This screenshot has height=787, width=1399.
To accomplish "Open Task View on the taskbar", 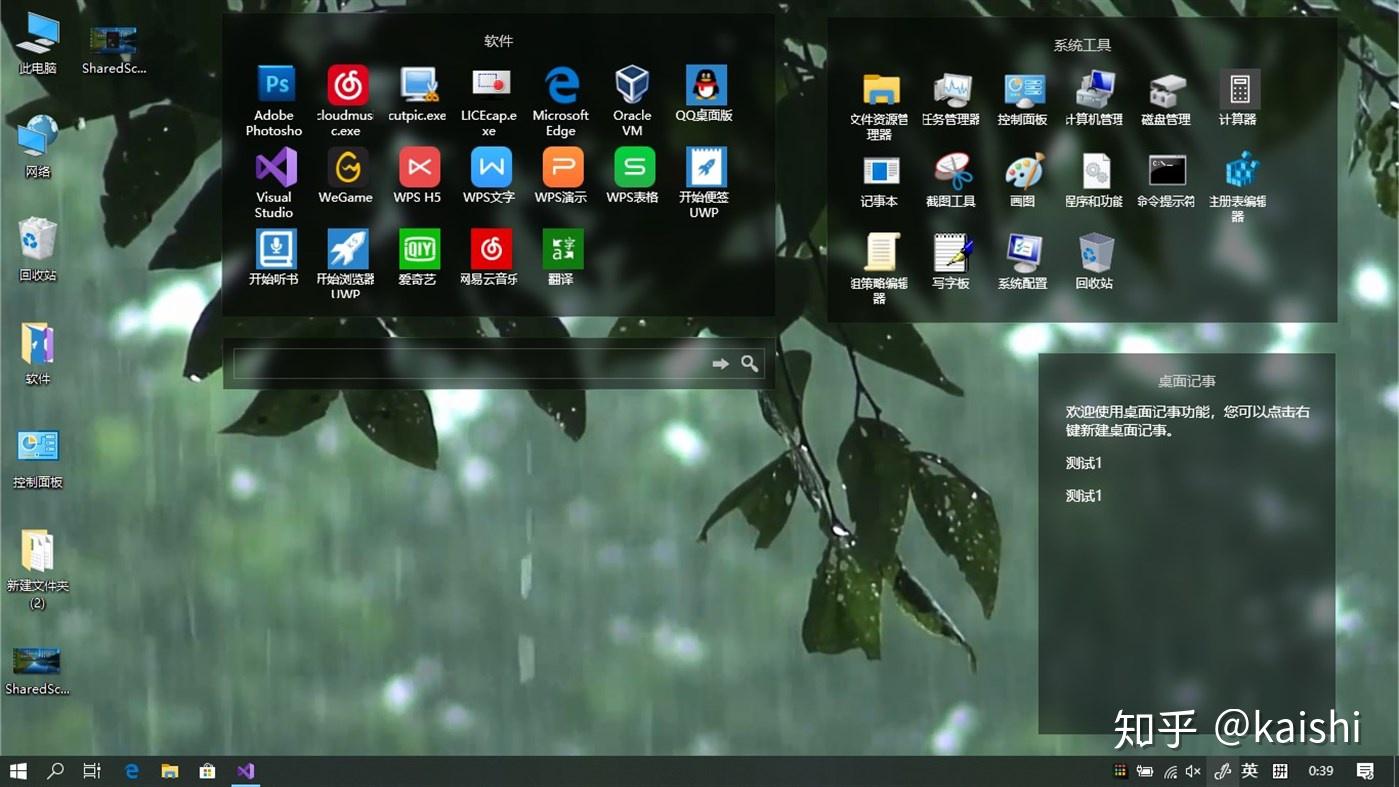I will coord(92,771).
